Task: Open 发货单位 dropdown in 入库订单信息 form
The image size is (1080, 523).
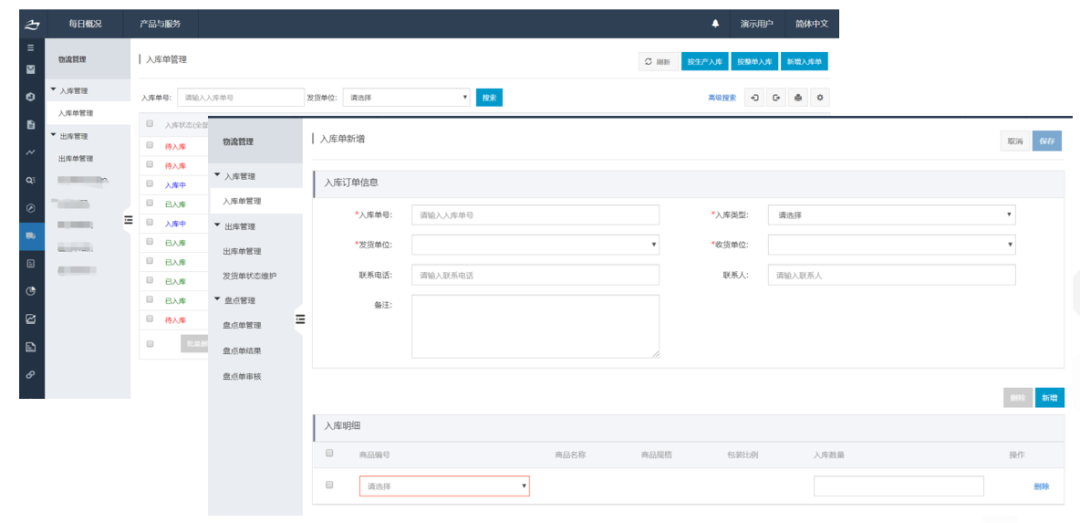Action: coord(535,245)
